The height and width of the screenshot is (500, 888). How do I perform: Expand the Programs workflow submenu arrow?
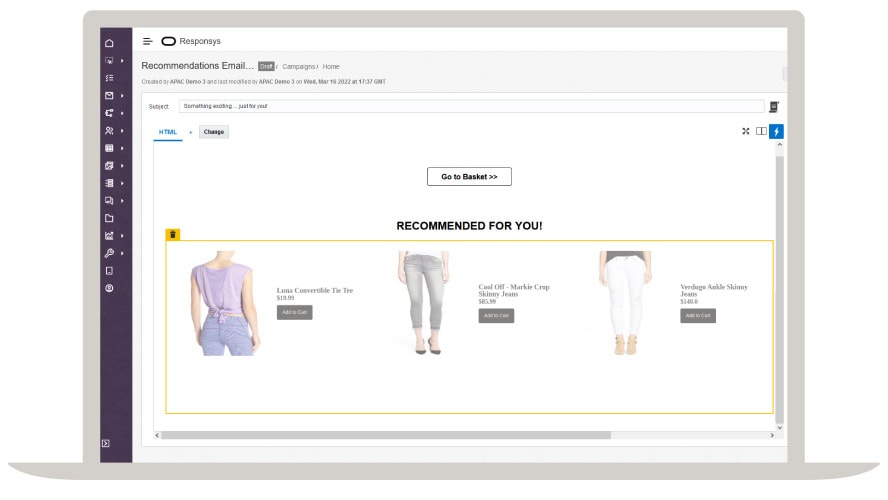tap(122, 113)
